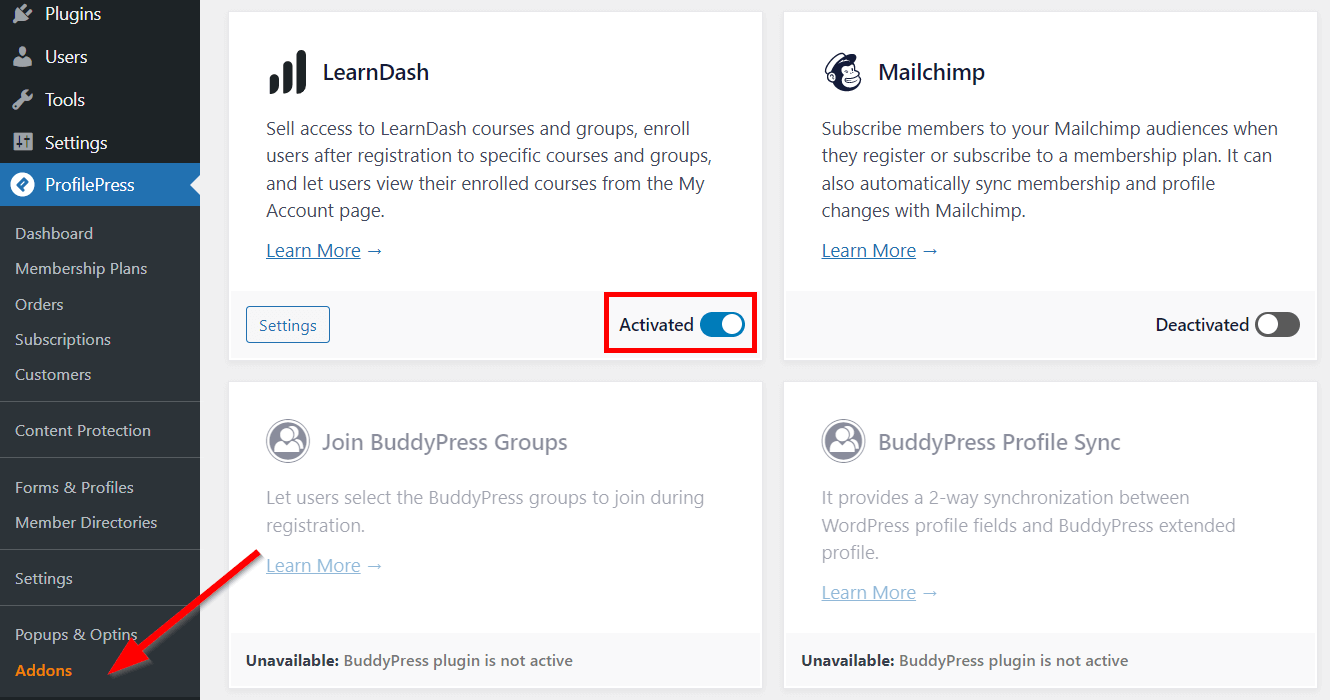Click the Plugins plug icon in sidebar
The height and width of the screenshot is (700, 1330).
[22, 14]
